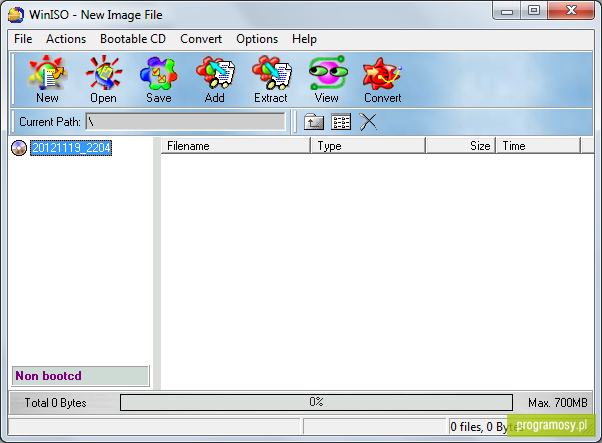Click the 0% capacity progress bar

tap(316, 402)
